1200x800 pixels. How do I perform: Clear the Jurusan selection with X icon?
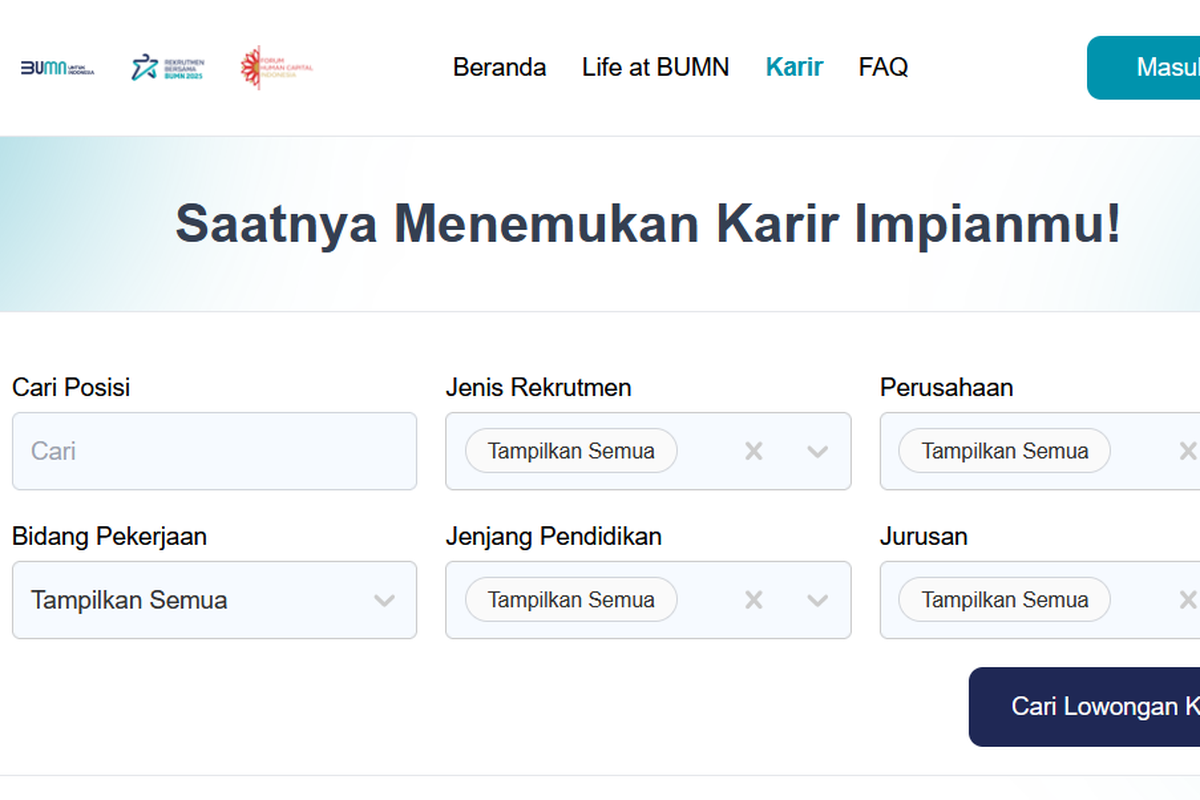pos(1187,600)
